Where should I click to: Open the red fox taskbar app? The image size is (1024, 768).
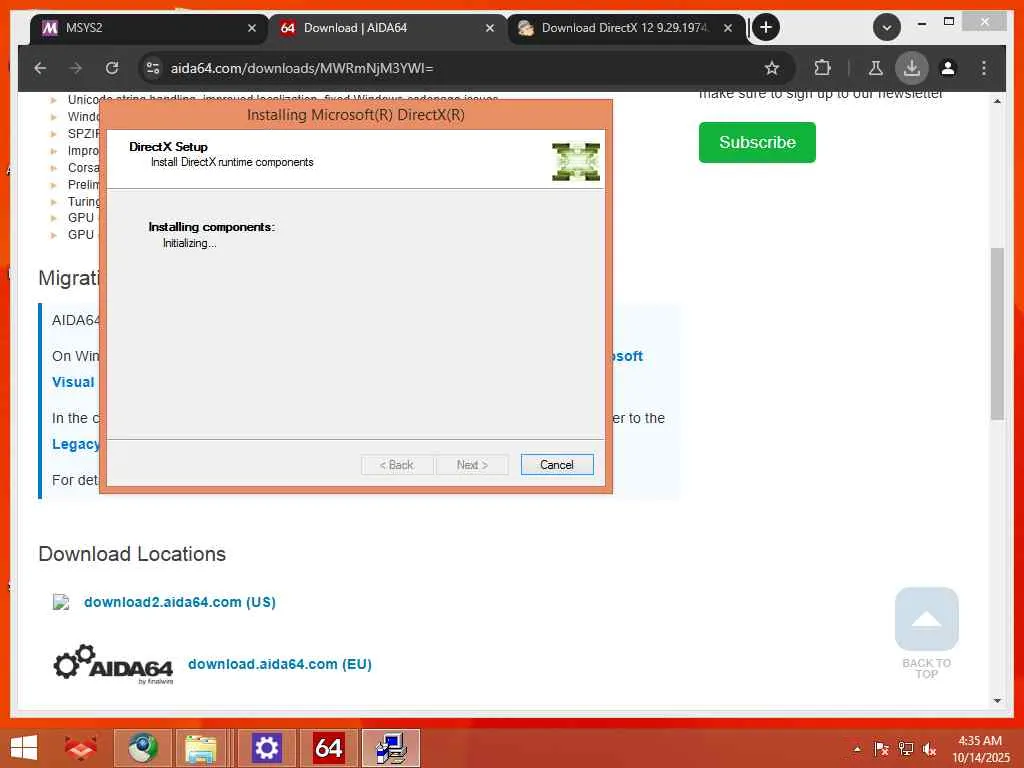point(80,748)
